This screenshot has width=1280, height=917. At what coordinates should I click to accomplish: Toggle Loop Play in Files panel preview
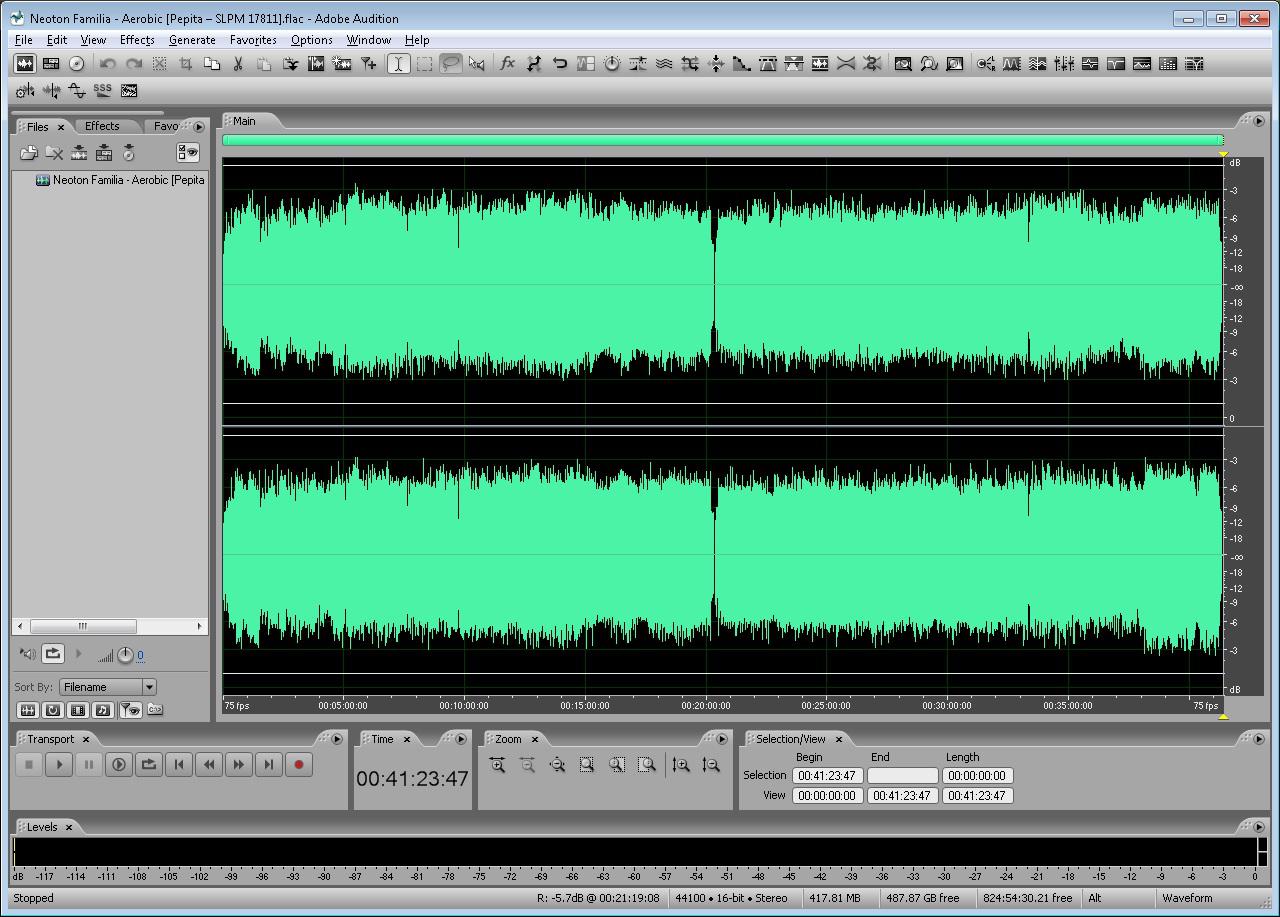pyautogui.click(x=53, y=654)
